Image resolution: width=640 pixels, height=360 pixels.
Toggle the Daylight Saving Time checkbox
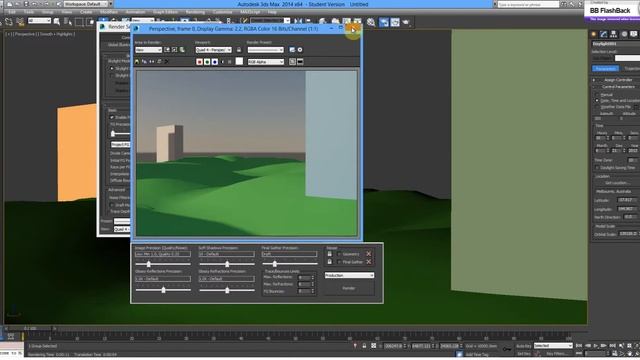point(597,168)
